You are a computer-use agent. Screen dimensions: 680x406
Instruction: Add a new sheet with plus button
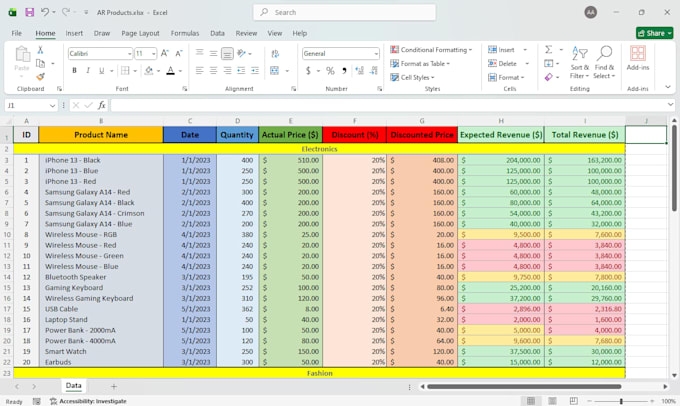[114, 386]
